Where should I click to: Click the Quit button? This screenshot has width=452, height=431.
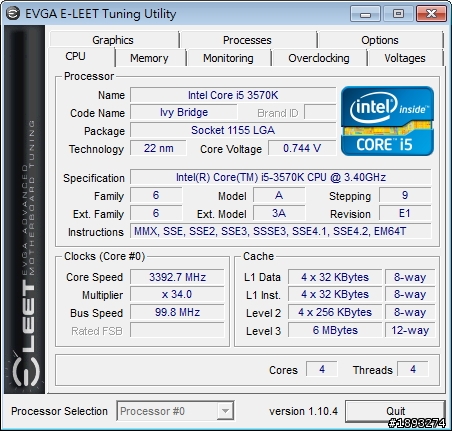tap(395, 411)
